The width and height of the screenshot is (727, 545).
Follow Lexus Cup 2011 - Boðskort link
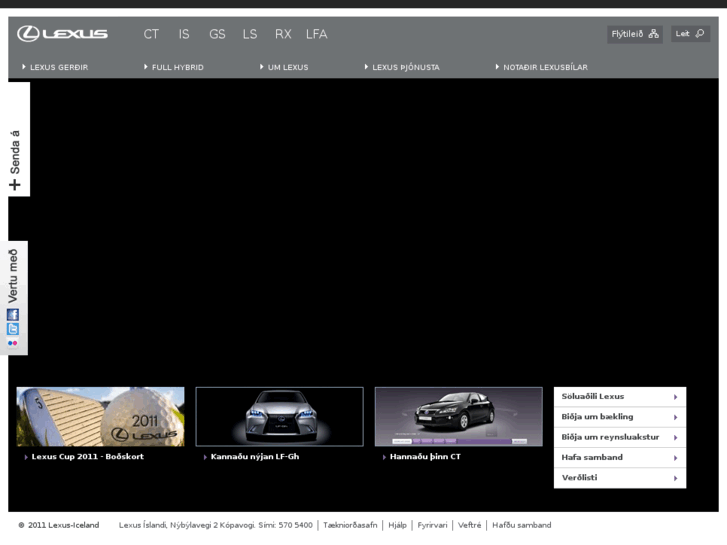[x=88, y=456]
